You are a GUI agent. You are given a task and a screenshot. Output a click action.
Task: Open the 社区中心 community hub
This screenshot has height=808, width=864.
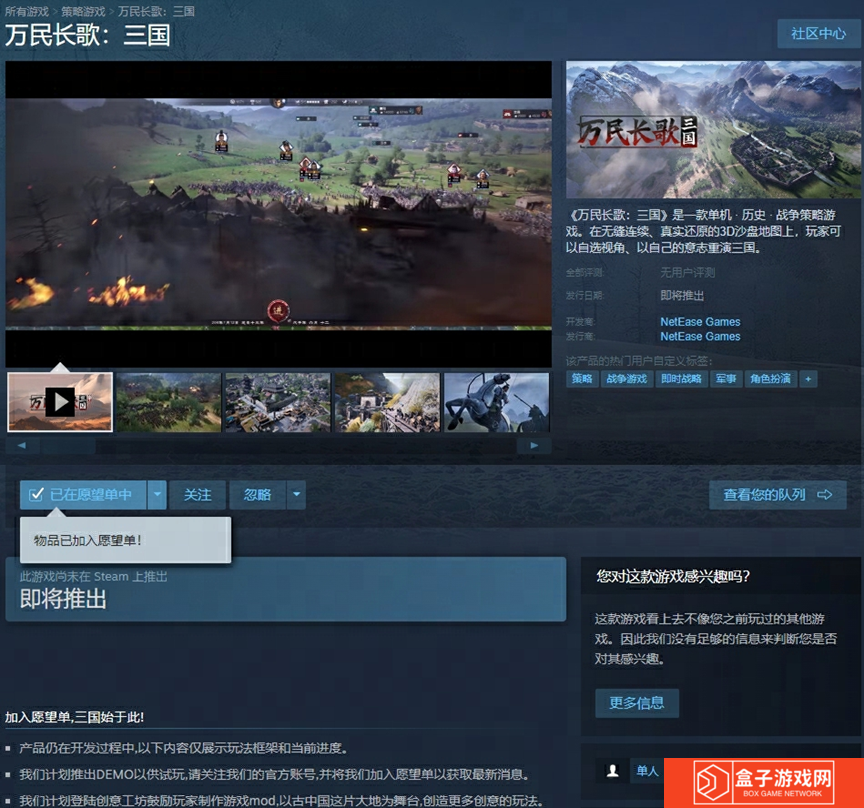click(818, 34)
